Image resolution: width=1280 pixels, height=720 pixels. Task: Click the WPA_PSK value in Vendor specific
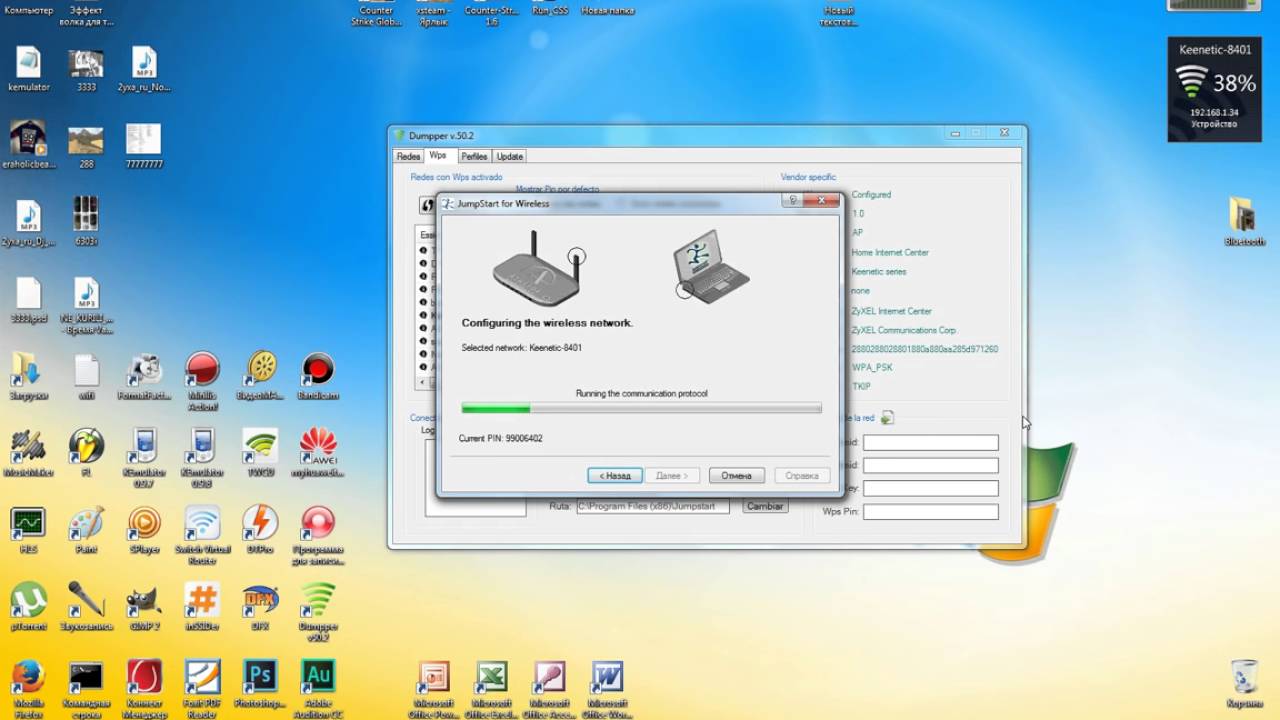click(x=872, y=368)
